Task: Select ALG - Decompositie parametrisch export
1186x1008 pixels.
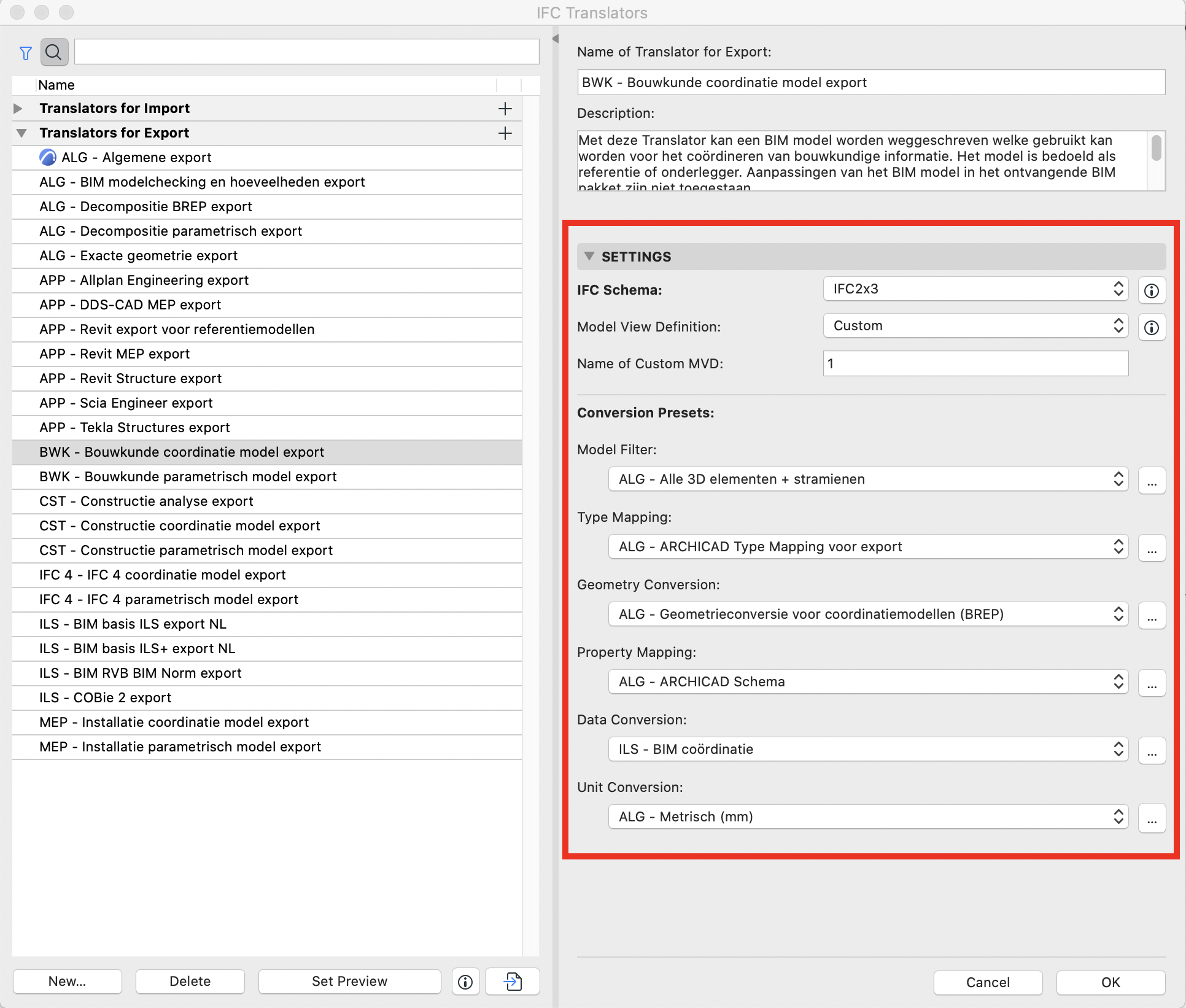Action: (267, 231)
